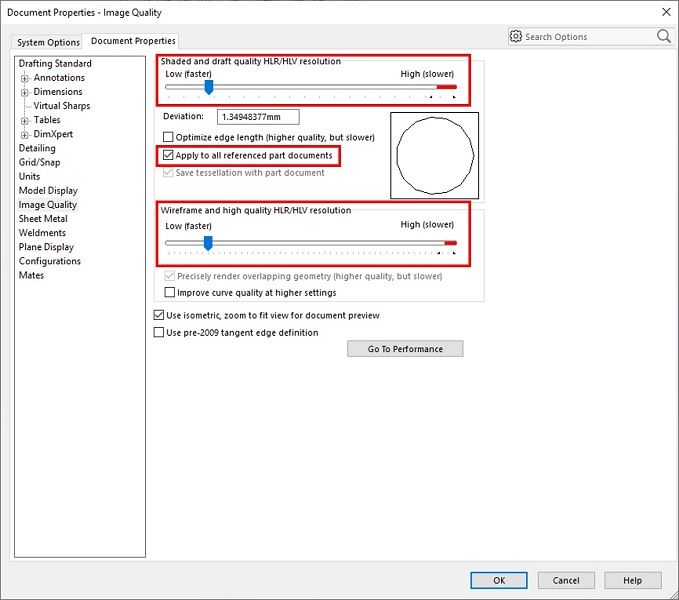Select the Document Properties tab

point(133,41)
